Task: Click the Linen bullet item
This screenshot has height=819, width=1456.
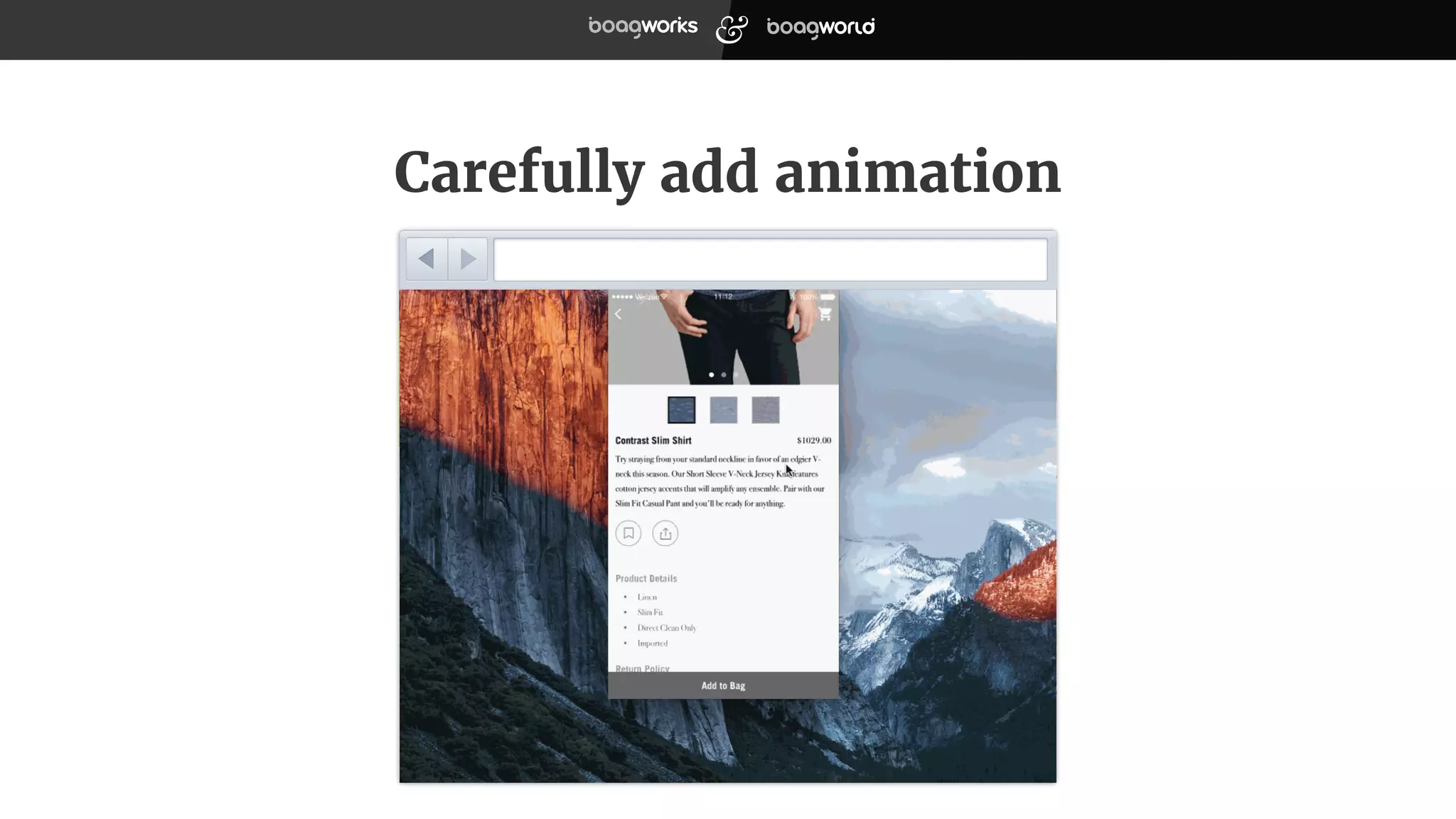Action: point(647,597)
